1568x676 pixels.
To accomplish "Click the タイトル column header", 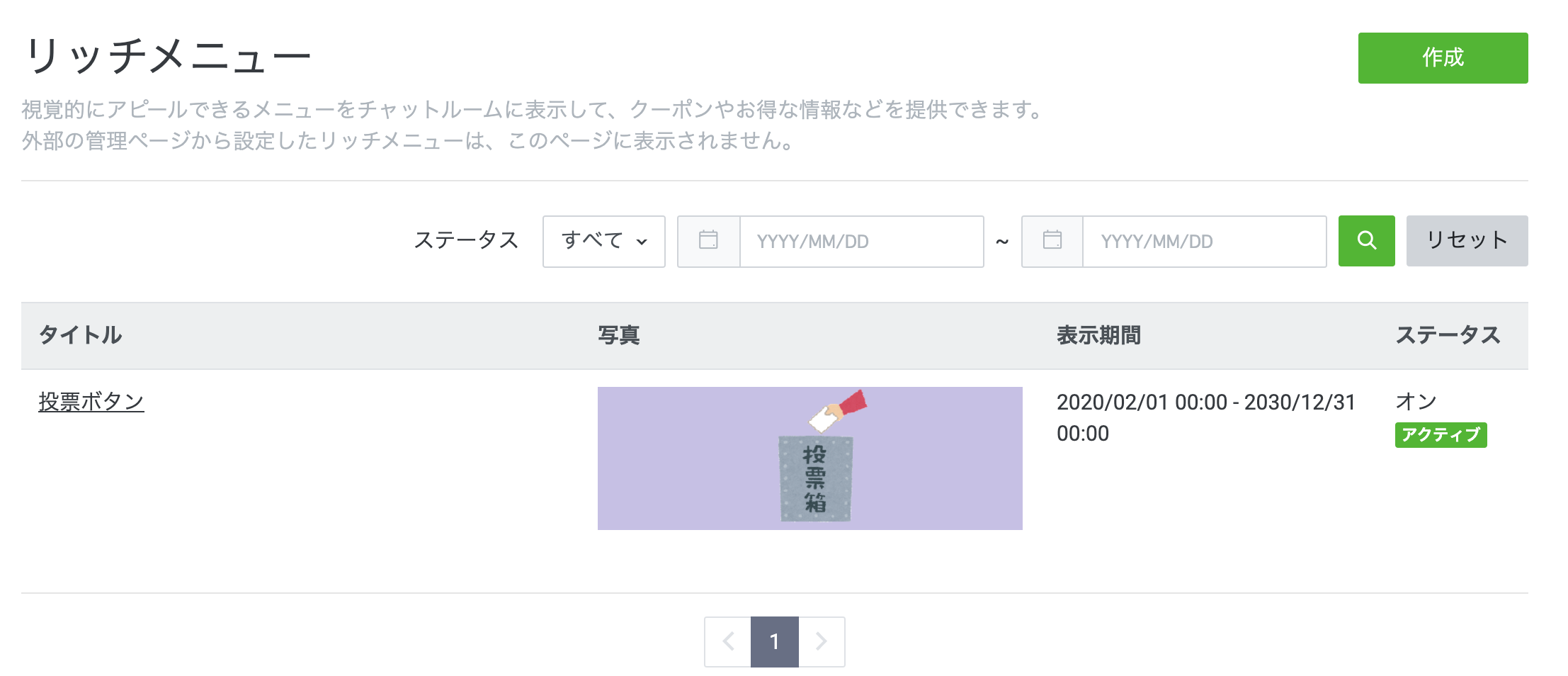I will coord(80,335).
